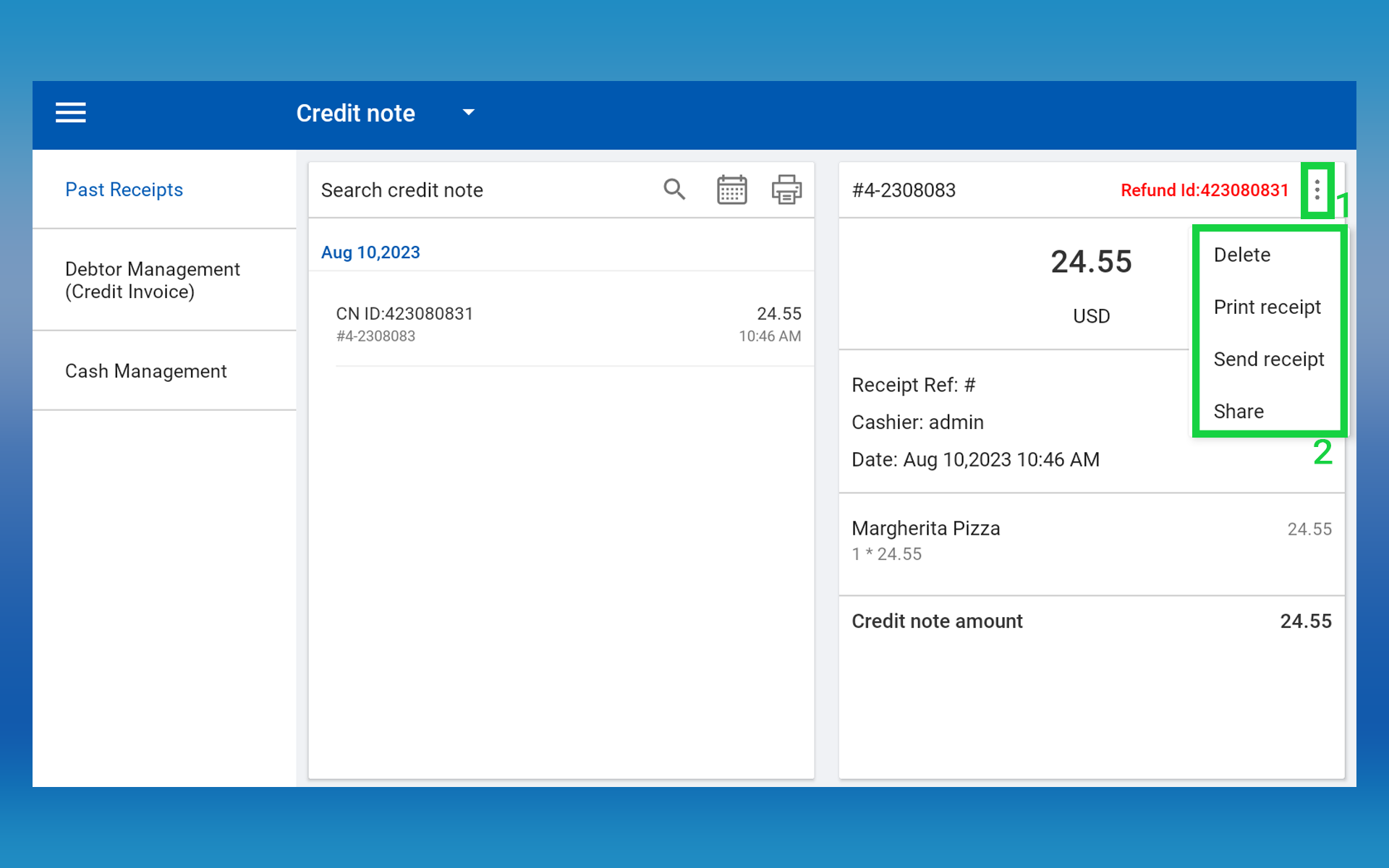
Task: Select Delete from the options menu
Action: pos(1241,255)
